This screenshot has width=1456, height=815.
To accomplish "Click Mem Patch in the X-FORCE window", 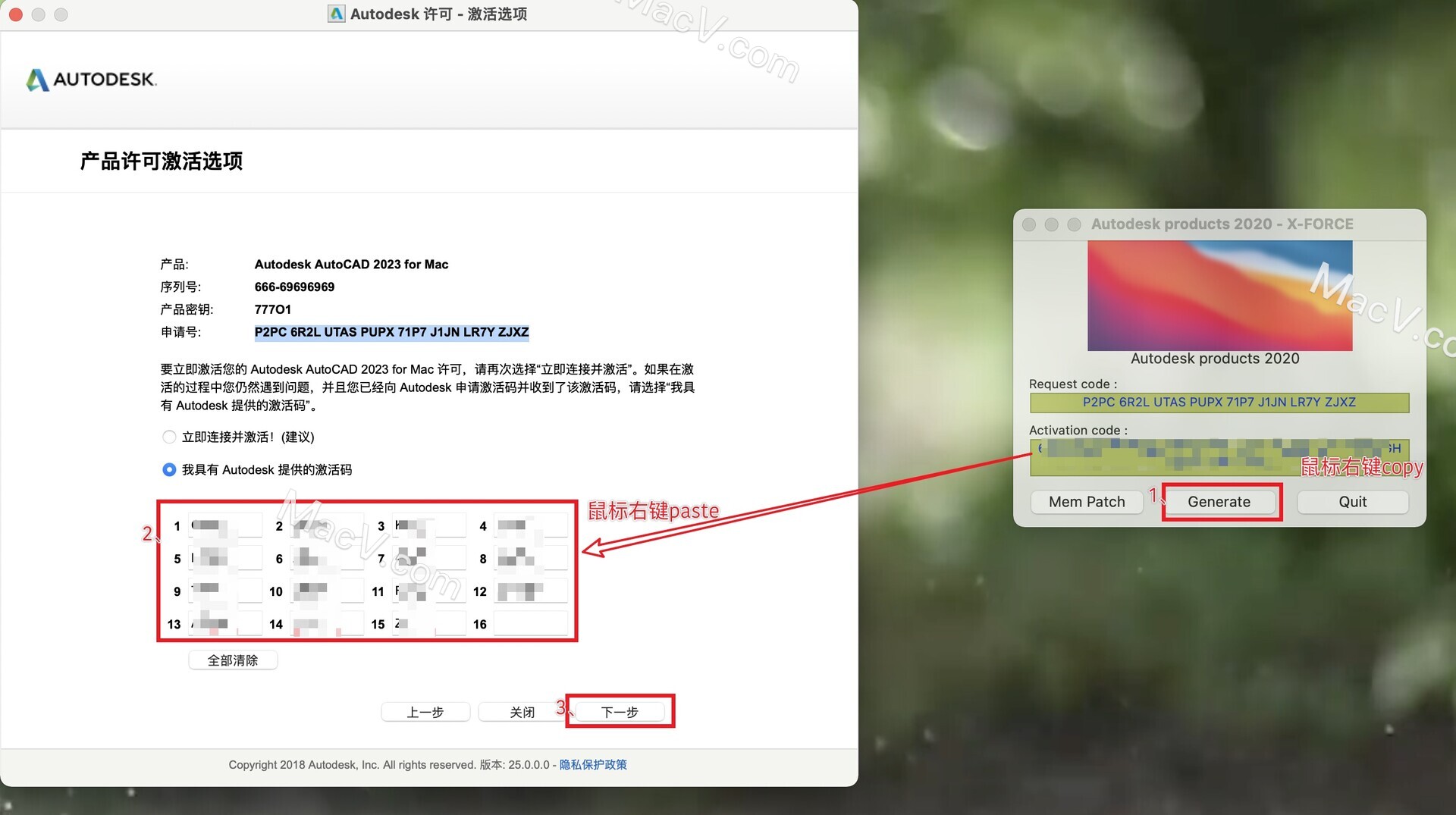I will [1087, 502].
